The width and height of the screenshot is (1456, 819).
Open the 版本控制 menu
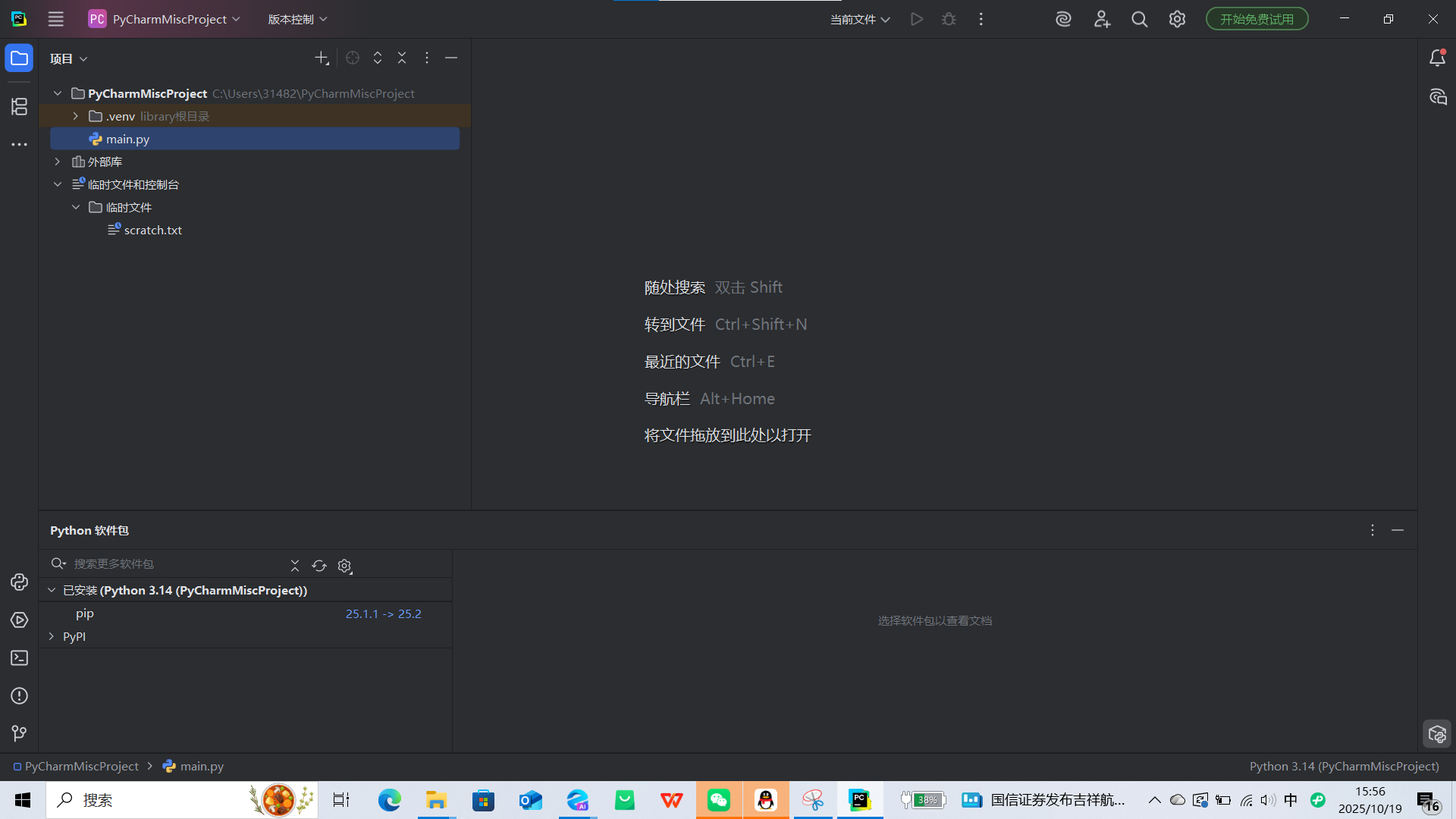[x=297, y=19]
